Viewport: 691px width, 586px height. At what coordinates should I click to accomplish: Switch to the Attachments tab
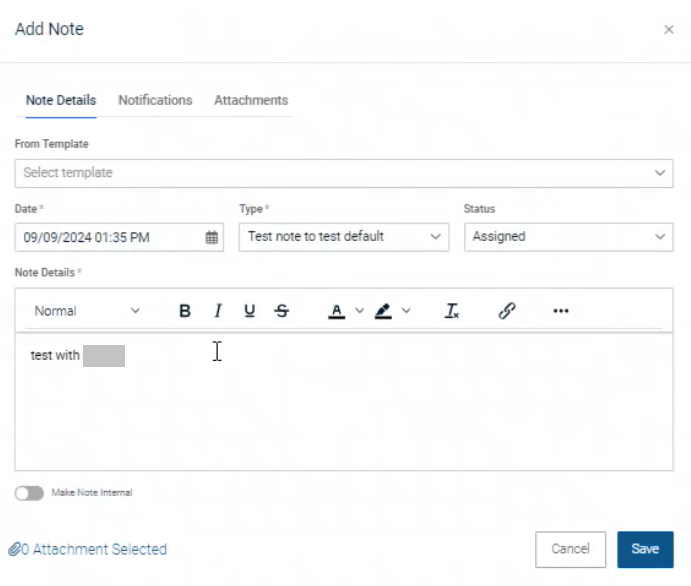(x=251, y=100)
